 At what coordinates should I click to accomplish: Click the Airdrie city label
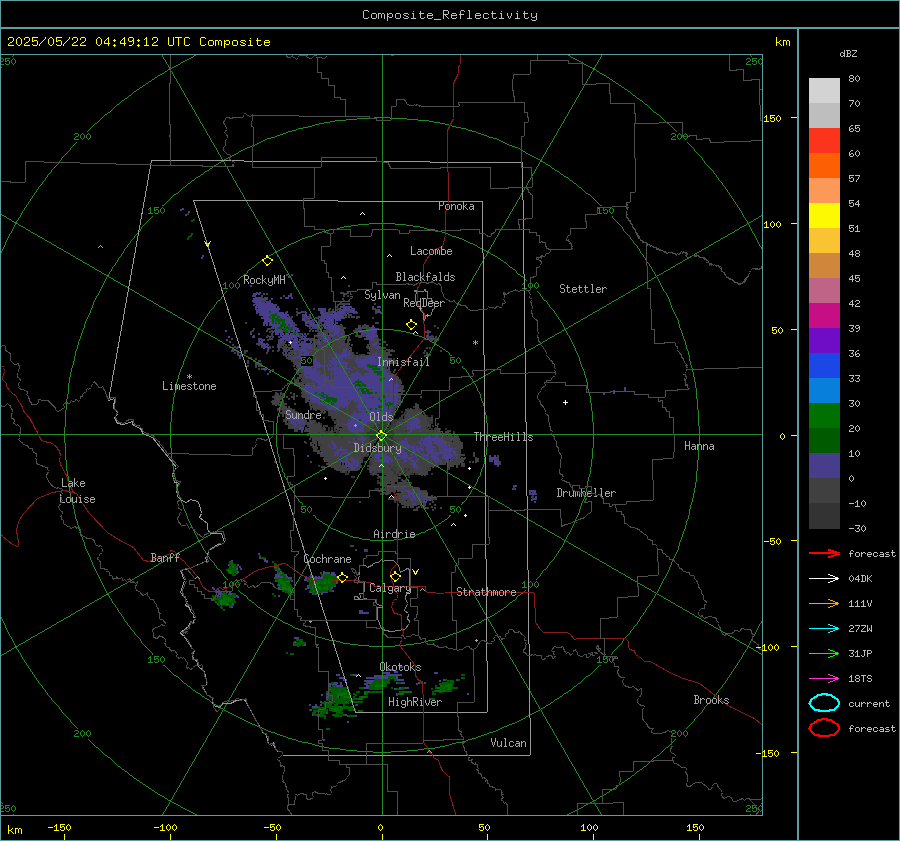[x=394, y=534]
